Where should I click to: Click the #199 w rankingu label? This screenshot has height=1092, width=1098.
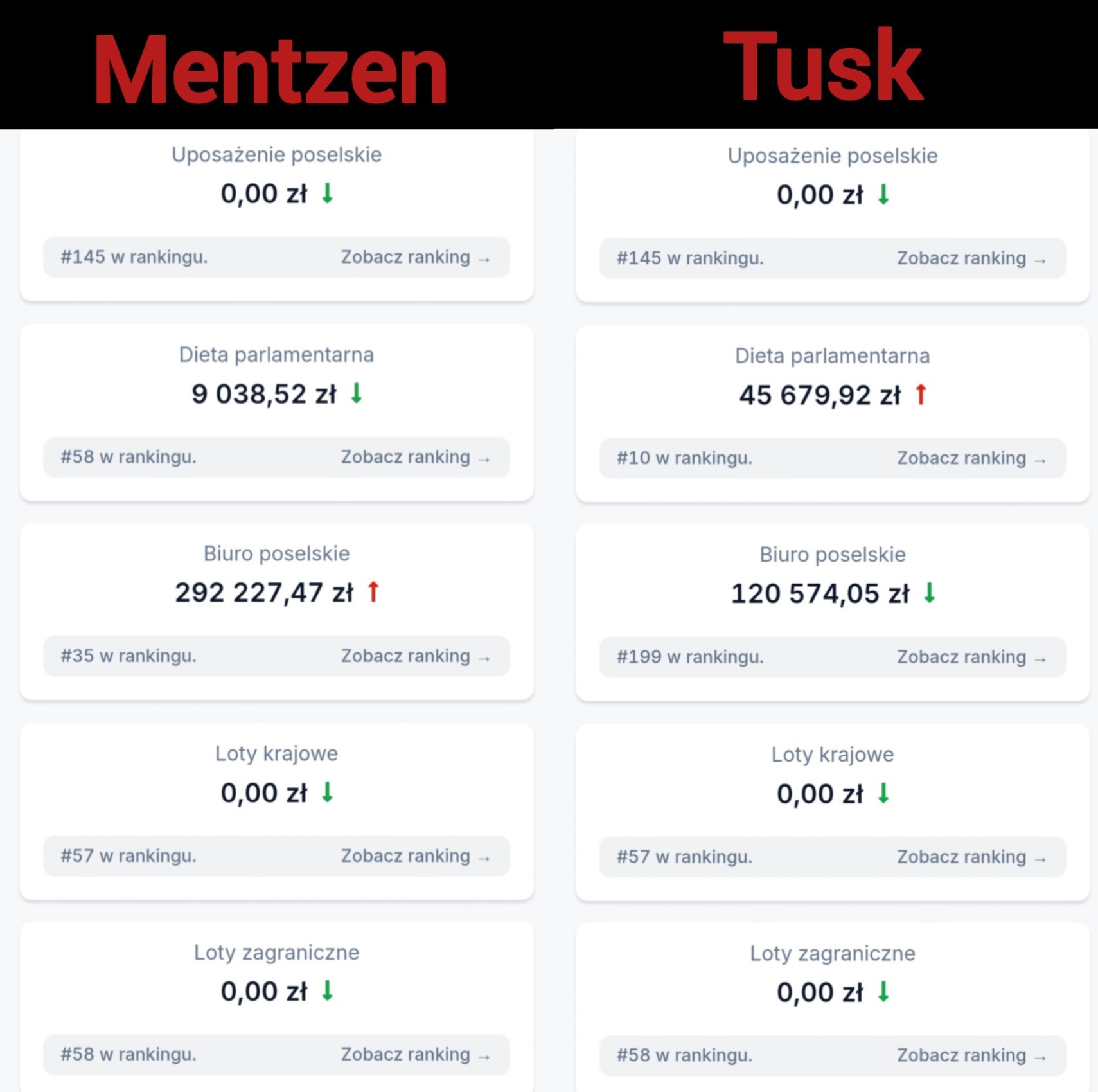pyautogui.click(x=690, y=657)
